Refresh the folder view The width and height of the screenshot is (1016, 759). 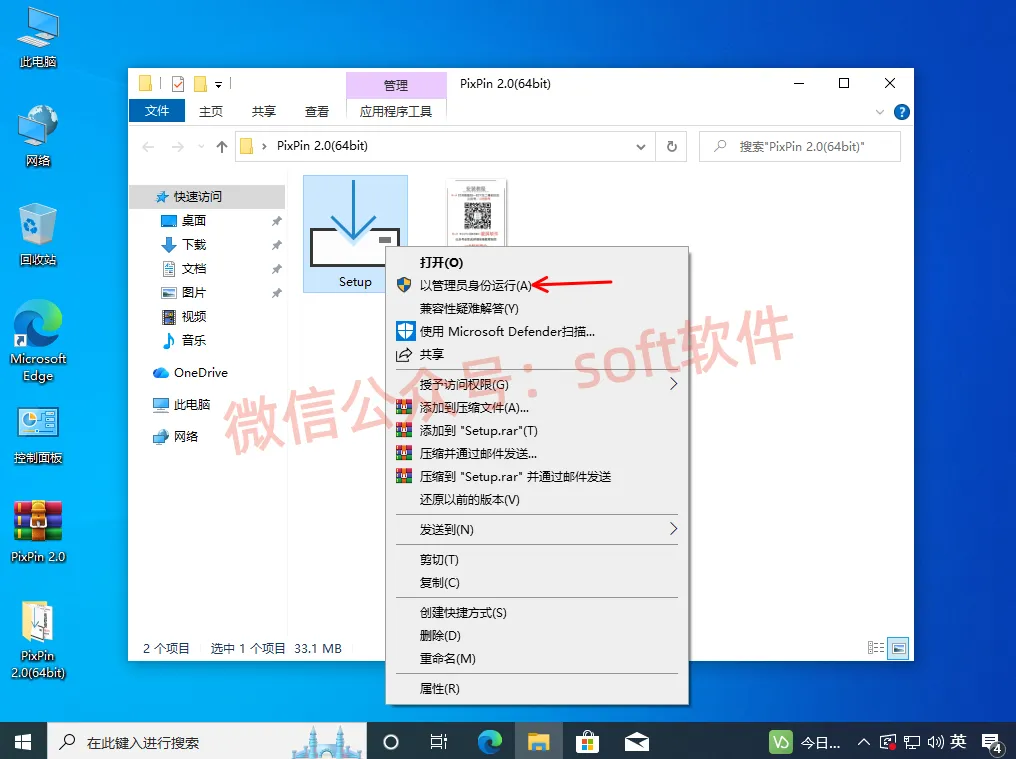[x=672, y=147]
